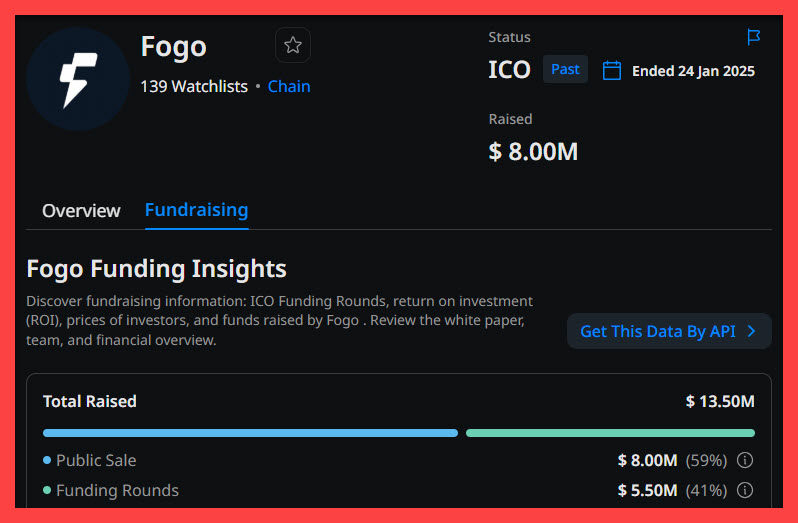Click Get This Data By API button
This screenshot has width=798, height=523.
coord(669,331)
